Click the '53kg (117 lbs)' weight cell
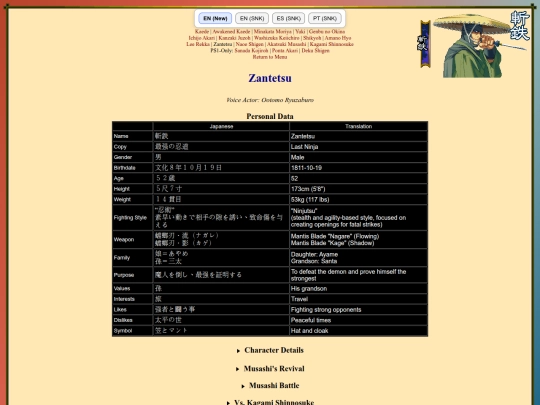Image resolution: width=540 pixels, height=405 pixels. click(359, 199)
